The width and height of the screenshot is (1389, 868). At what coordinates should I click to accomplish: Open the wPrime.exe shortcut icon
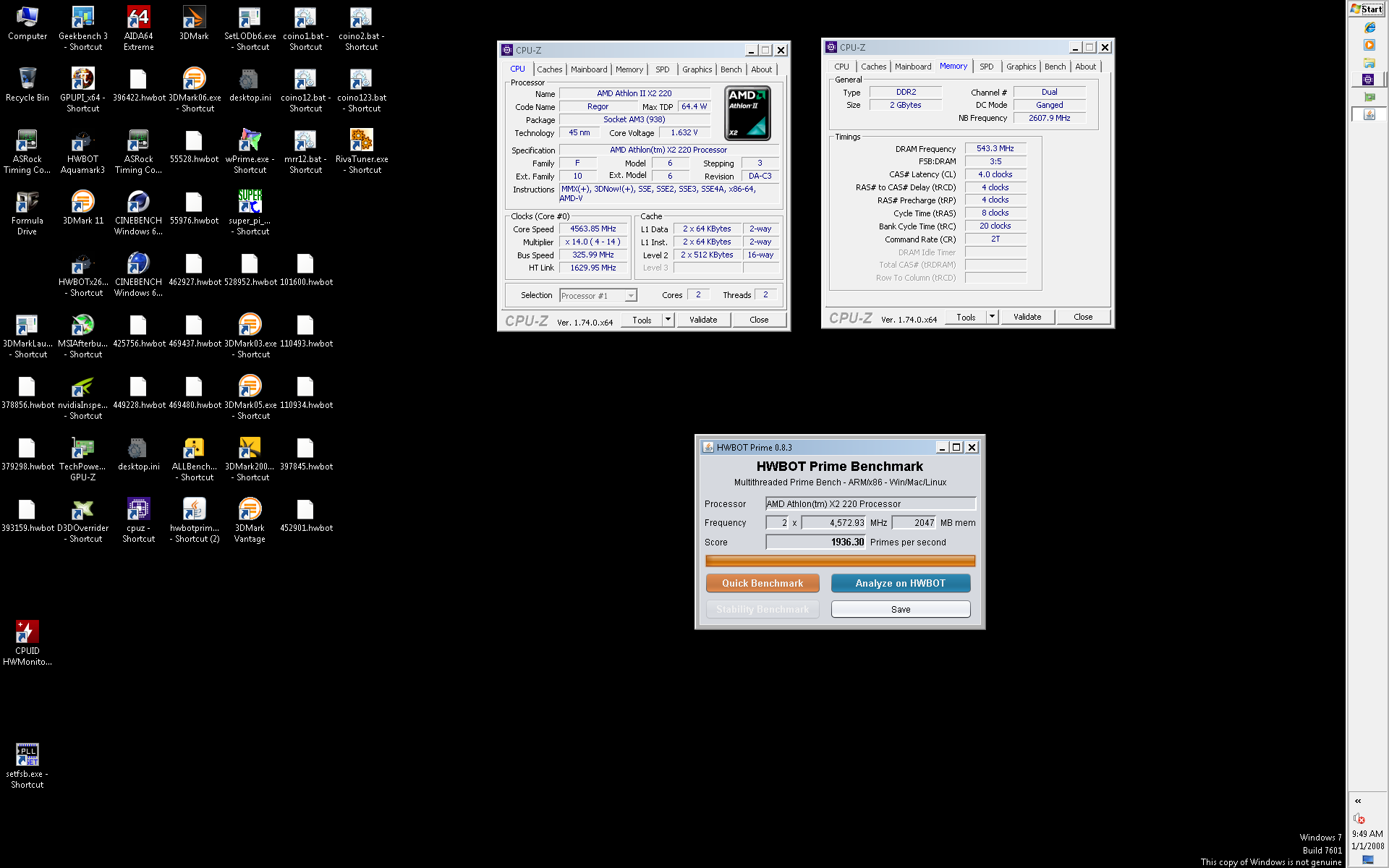[250, 152]
